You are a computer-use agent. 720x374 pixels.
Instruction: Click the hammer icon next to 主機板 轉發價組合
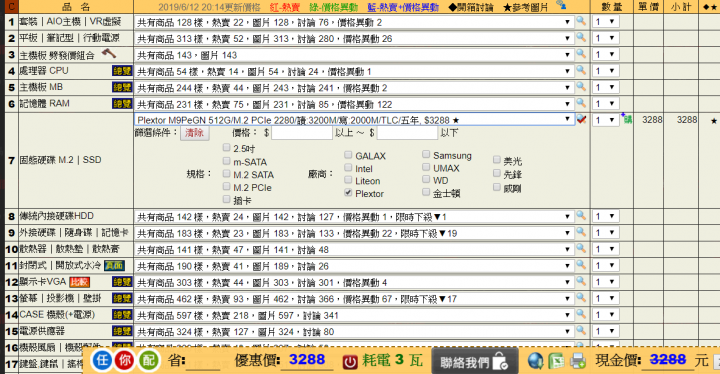click(109, 53)
